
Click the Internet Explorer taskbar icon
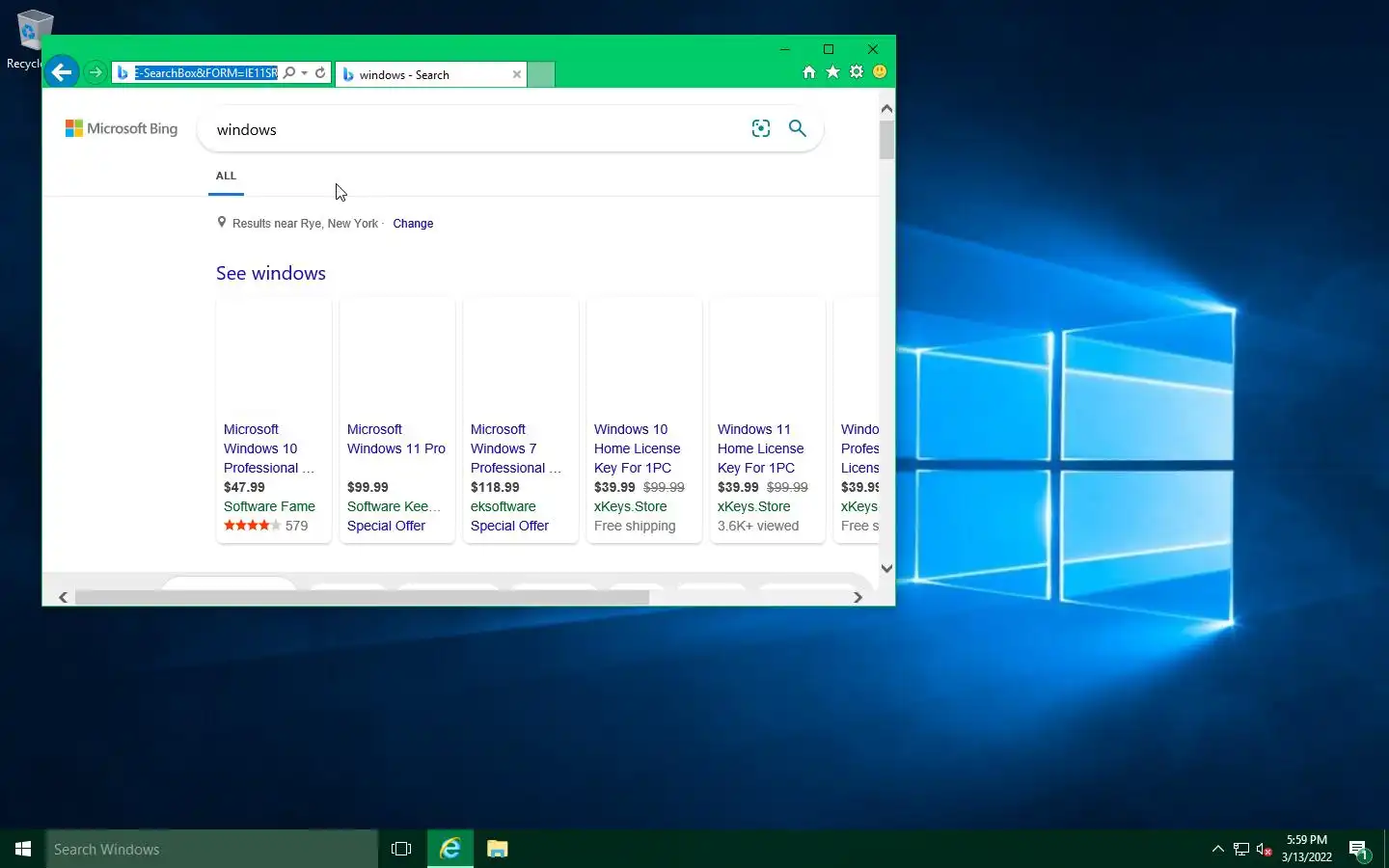tap(449, 849)
